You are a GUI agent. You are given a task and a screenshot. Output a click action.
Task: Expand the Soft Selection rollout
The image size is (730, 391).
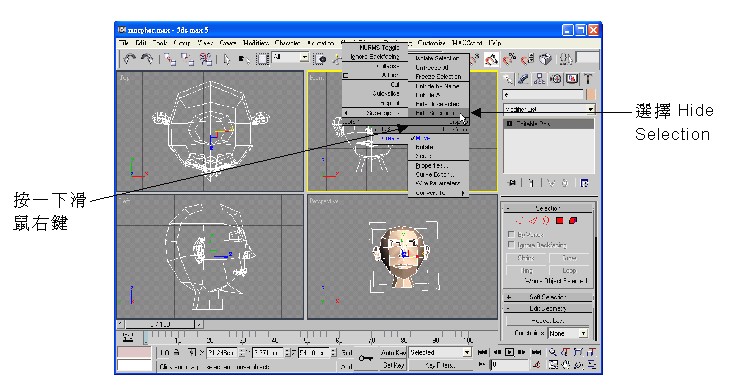tap(548, 297)
